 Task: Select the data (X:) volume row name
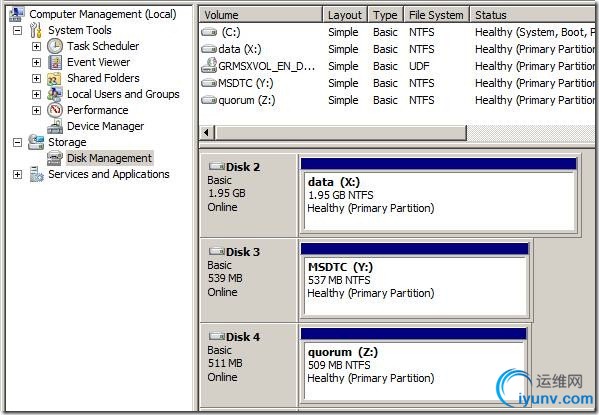pos(240,49)
